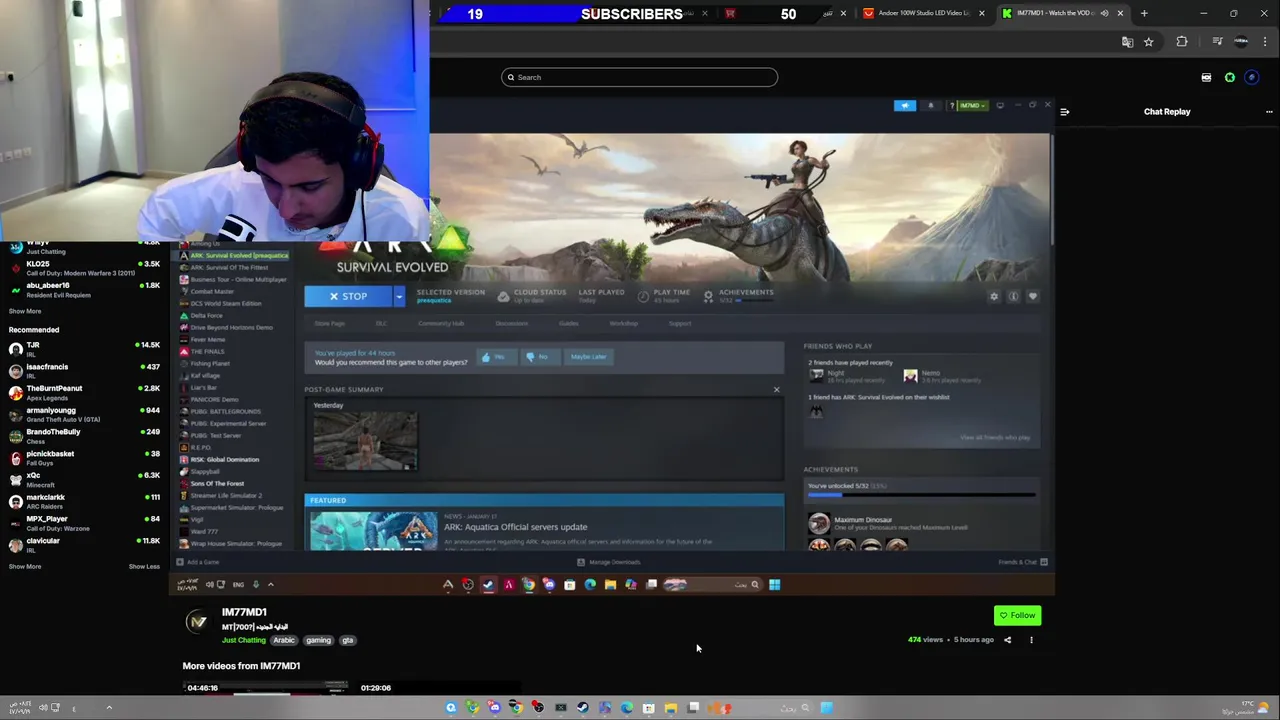Open the Support tab in Steam
1280x720 pixels.
point(679,323)
